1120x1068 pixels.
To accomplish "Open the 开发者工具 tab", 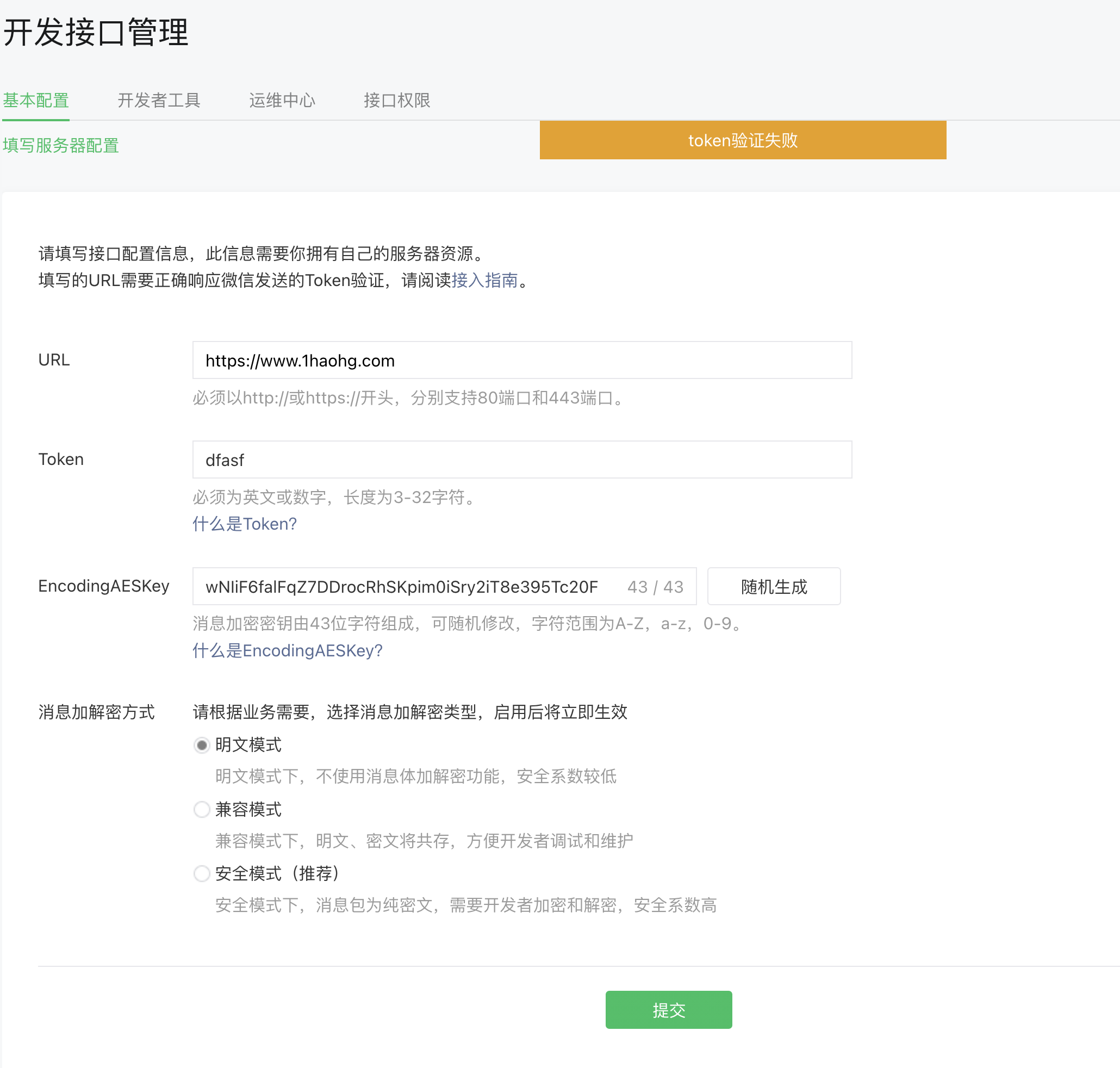I will [159, 100].
